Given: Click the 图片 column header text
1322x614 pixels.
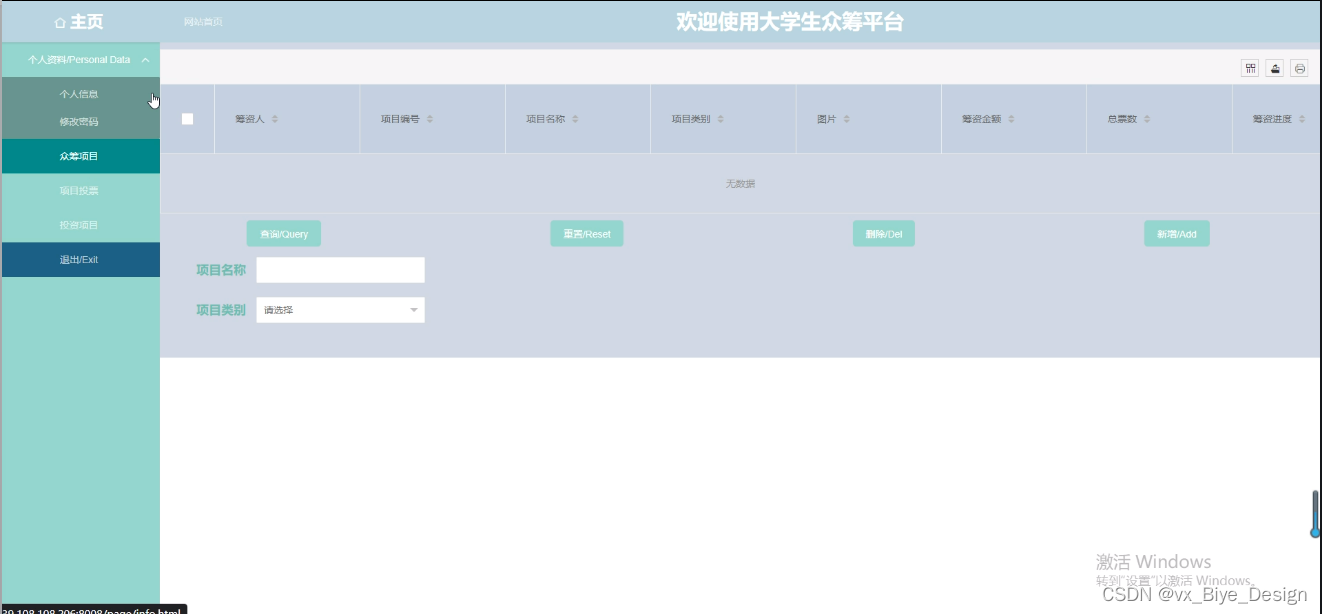Looking at the screenshot, I should (x=826, y=119).
